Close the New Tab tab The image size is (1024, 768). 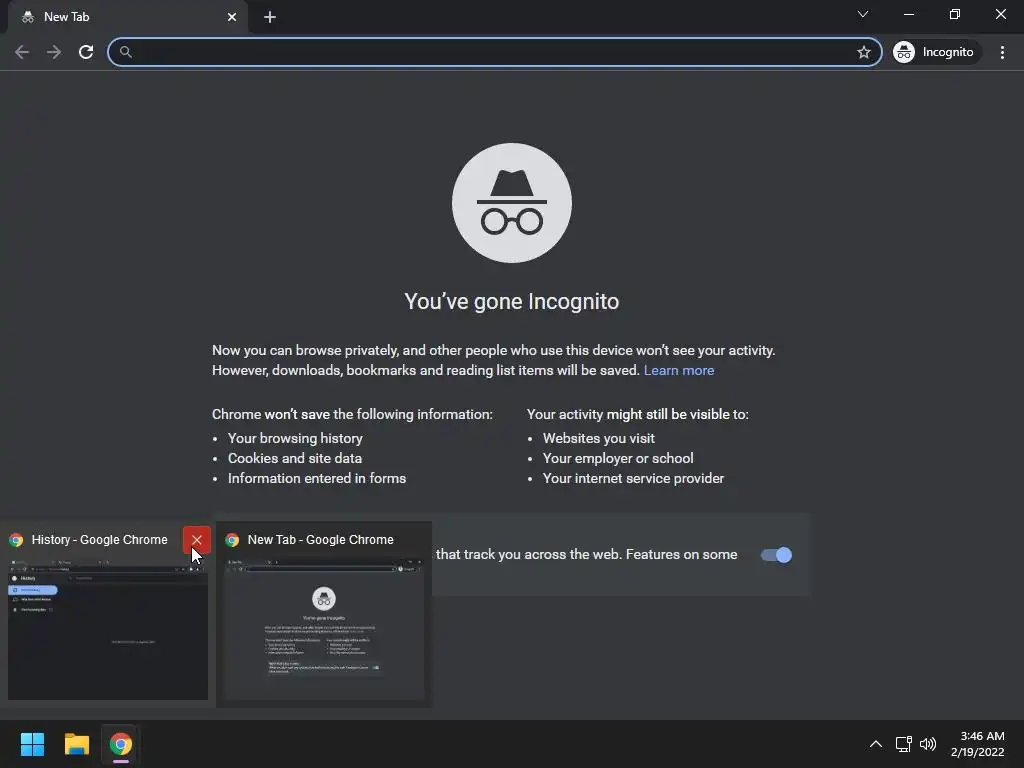pyautogui.click(x=232, y=17)
